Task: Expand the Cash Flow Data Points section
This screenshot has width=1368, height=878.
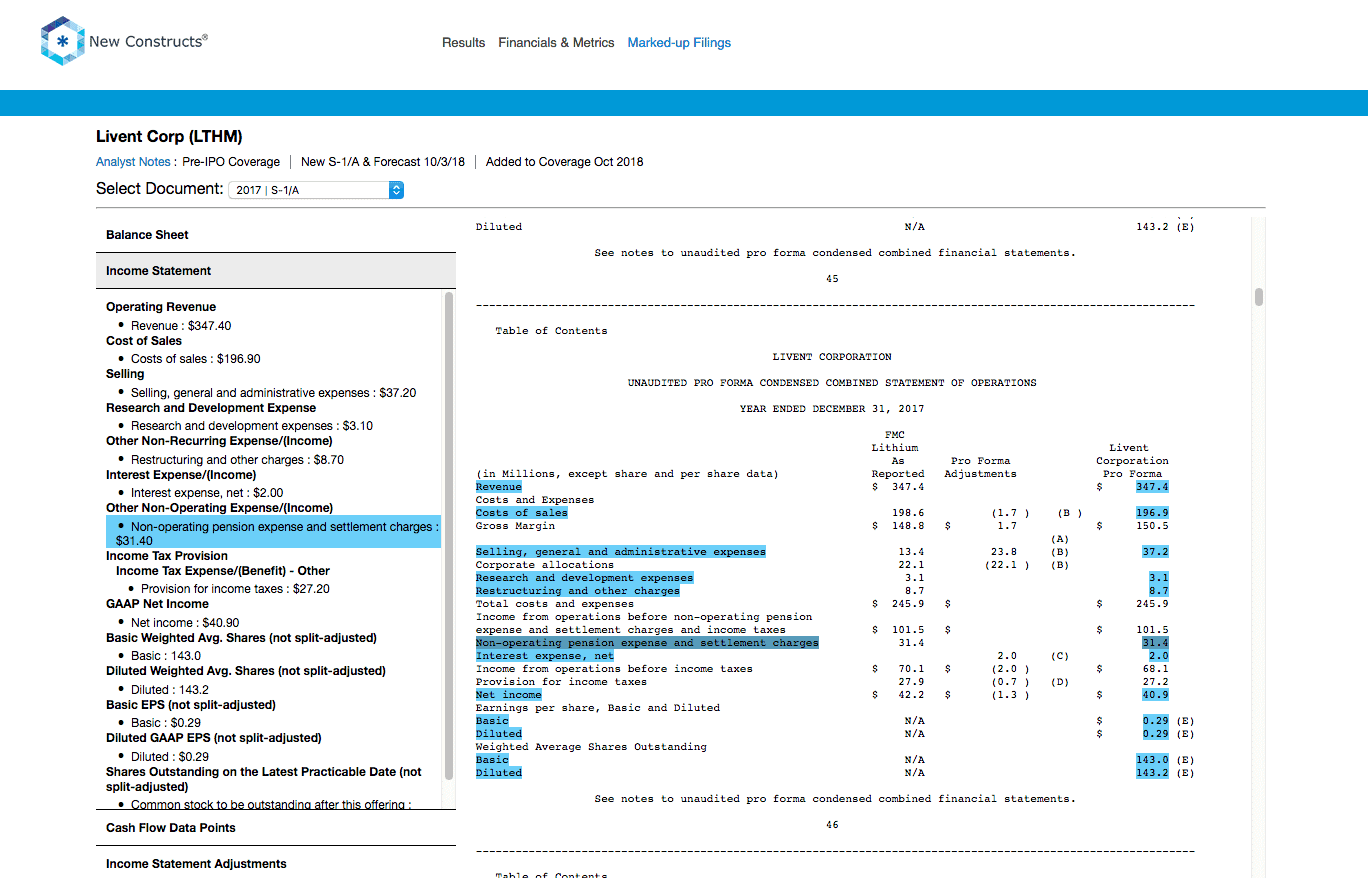Action: click(276, 828)
